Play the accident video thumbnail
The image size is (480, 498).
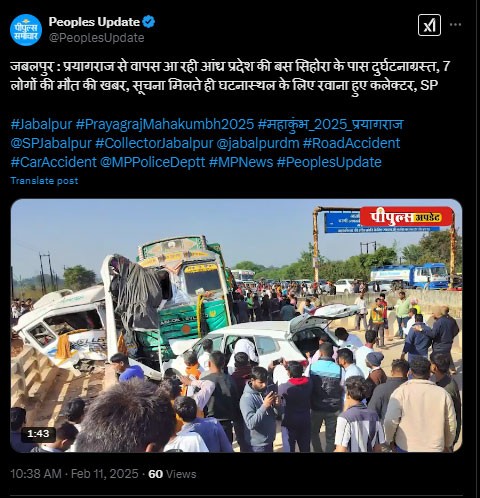pos(236,326)
